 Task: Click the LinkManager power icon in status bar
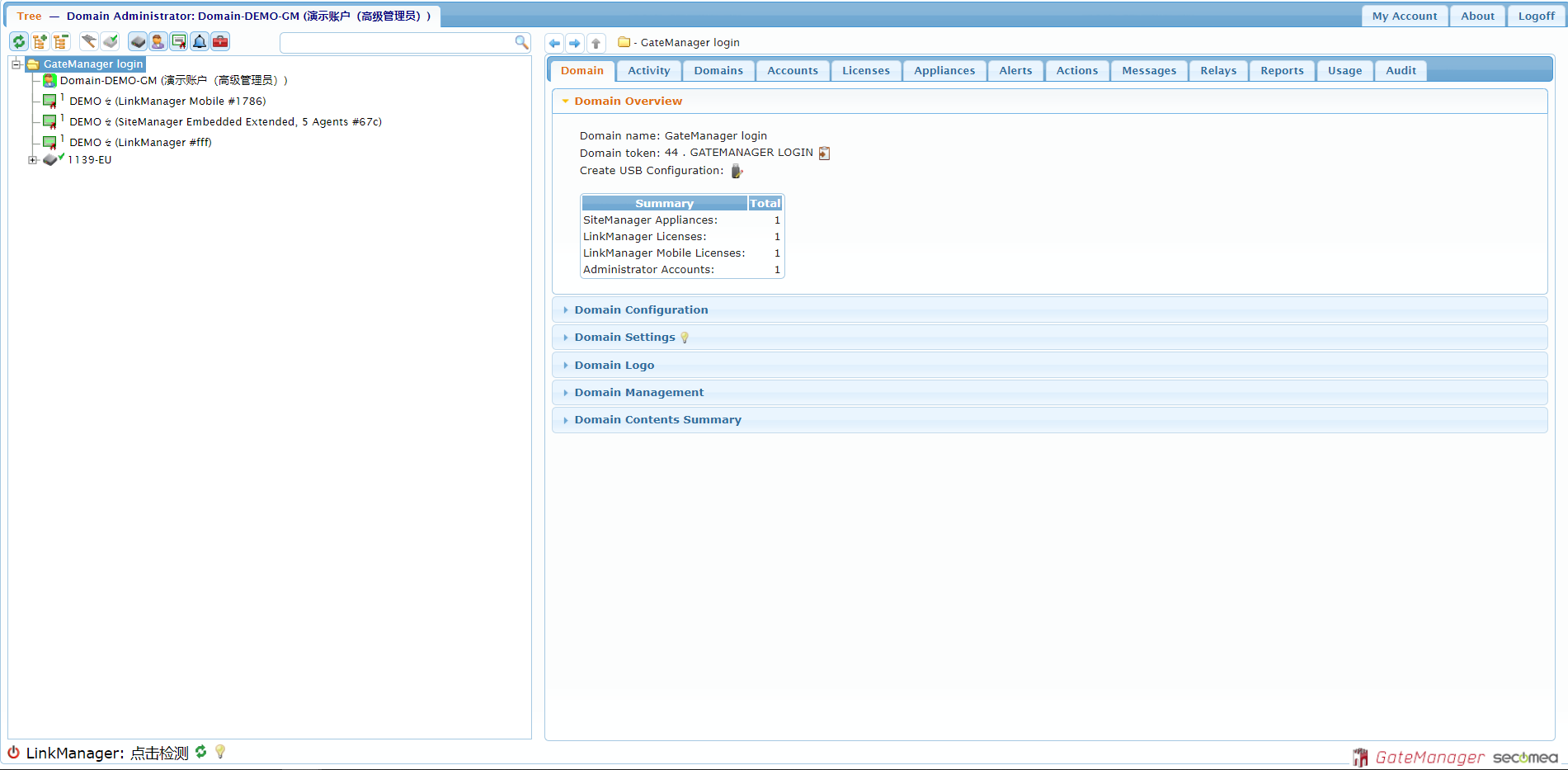tap(13, 752)
